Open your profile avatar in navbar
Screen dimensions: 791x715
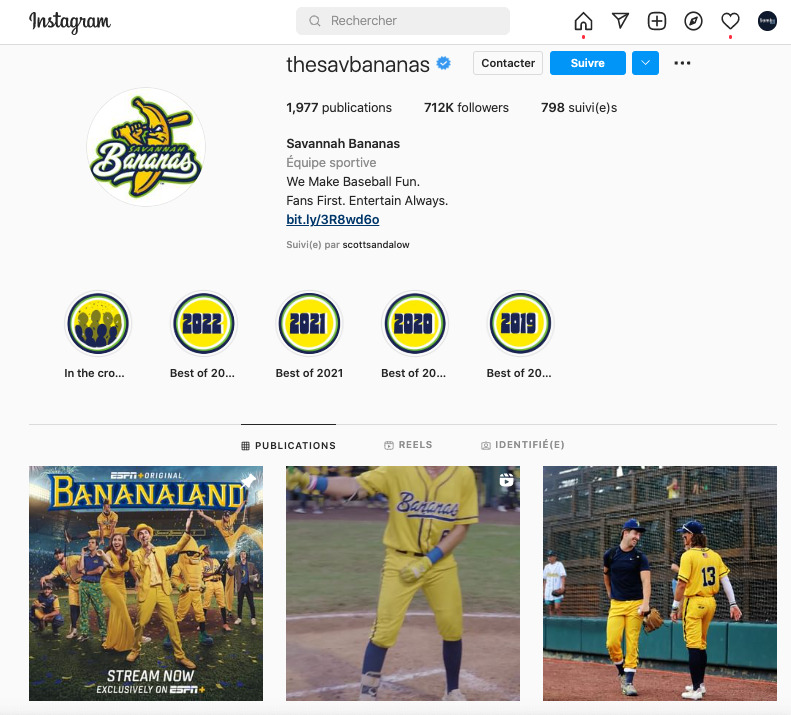[x=767, y=21]
